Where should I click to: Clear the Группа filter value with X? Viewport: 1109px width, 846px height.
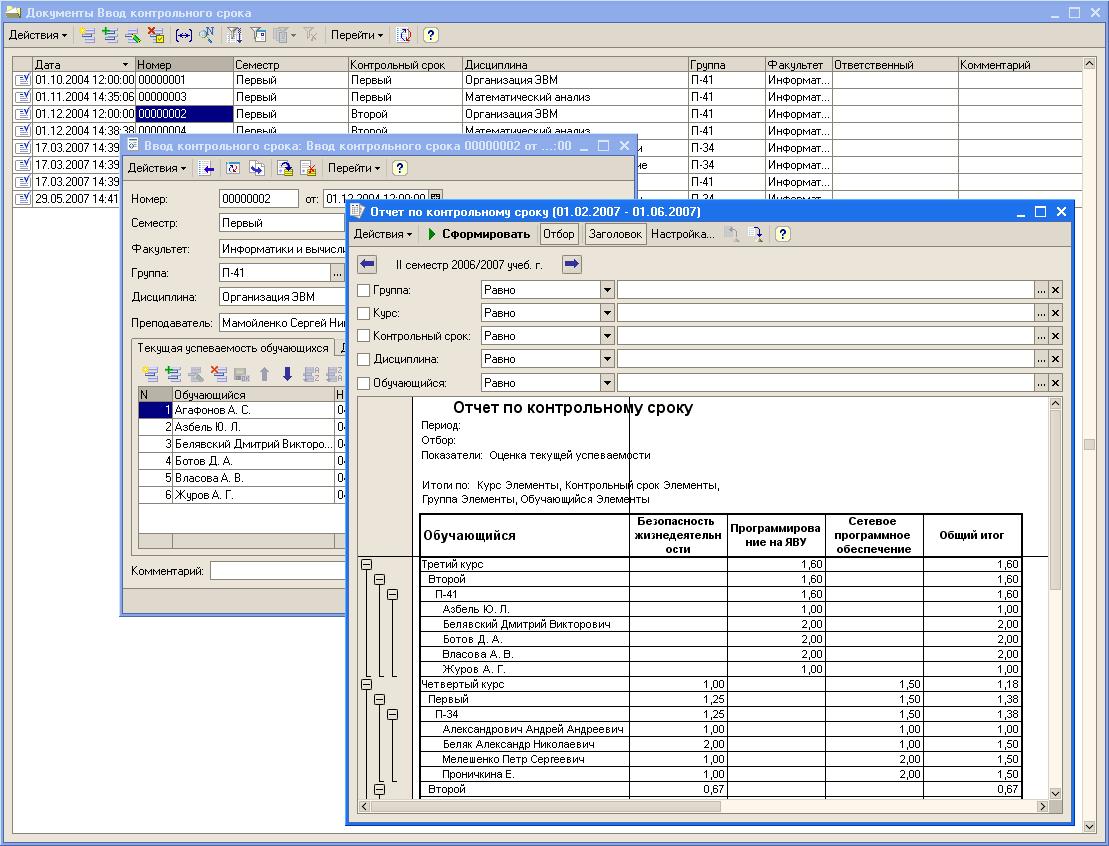(1055, 290)
